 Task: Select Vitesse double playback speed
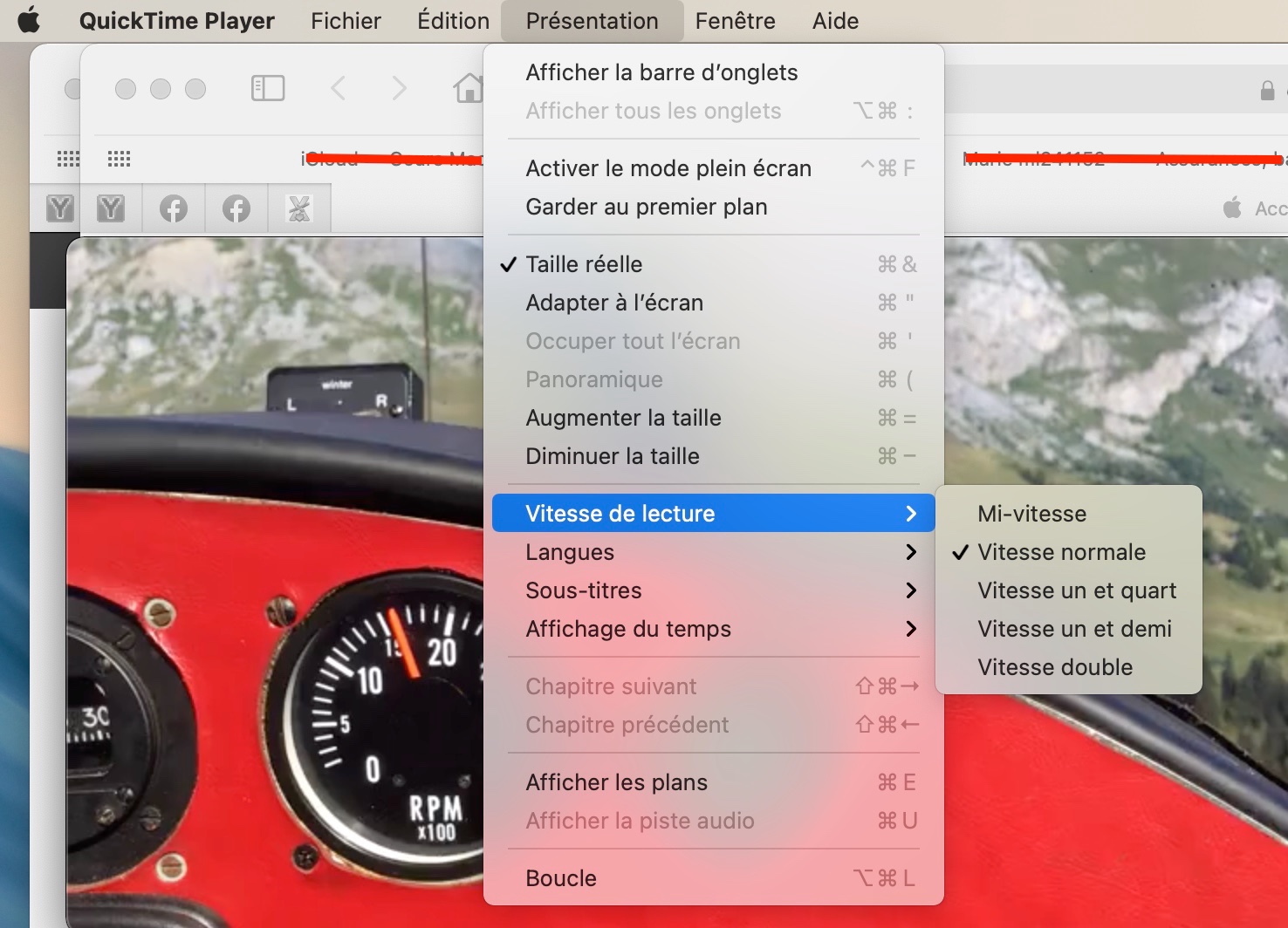click(1069, 667)
